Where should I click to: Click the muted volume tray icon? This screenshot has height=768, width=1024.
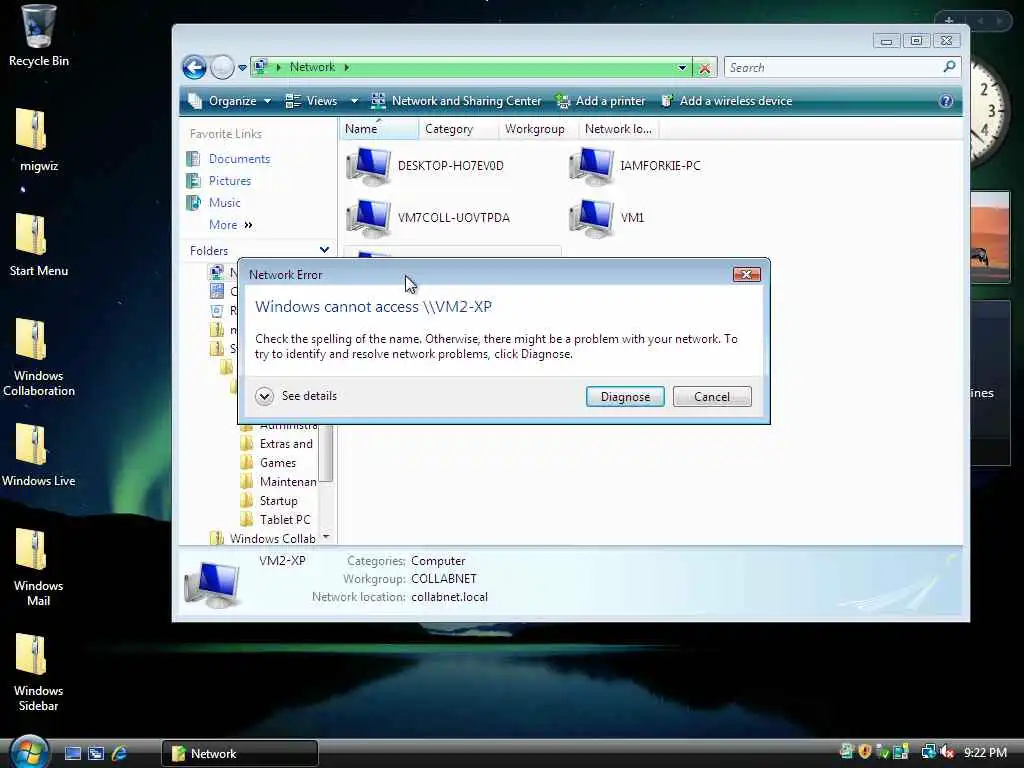(948, 752)
